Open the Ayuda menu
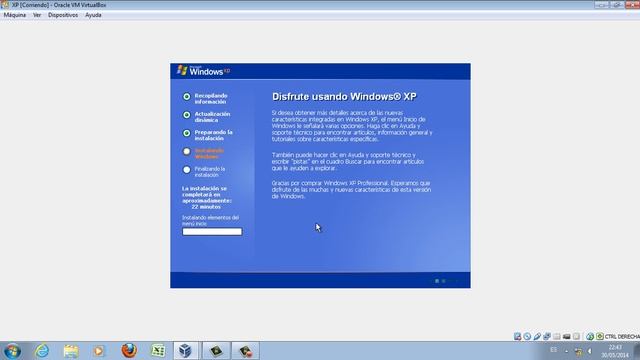This screenshot has width=640, height=360. 93,15
